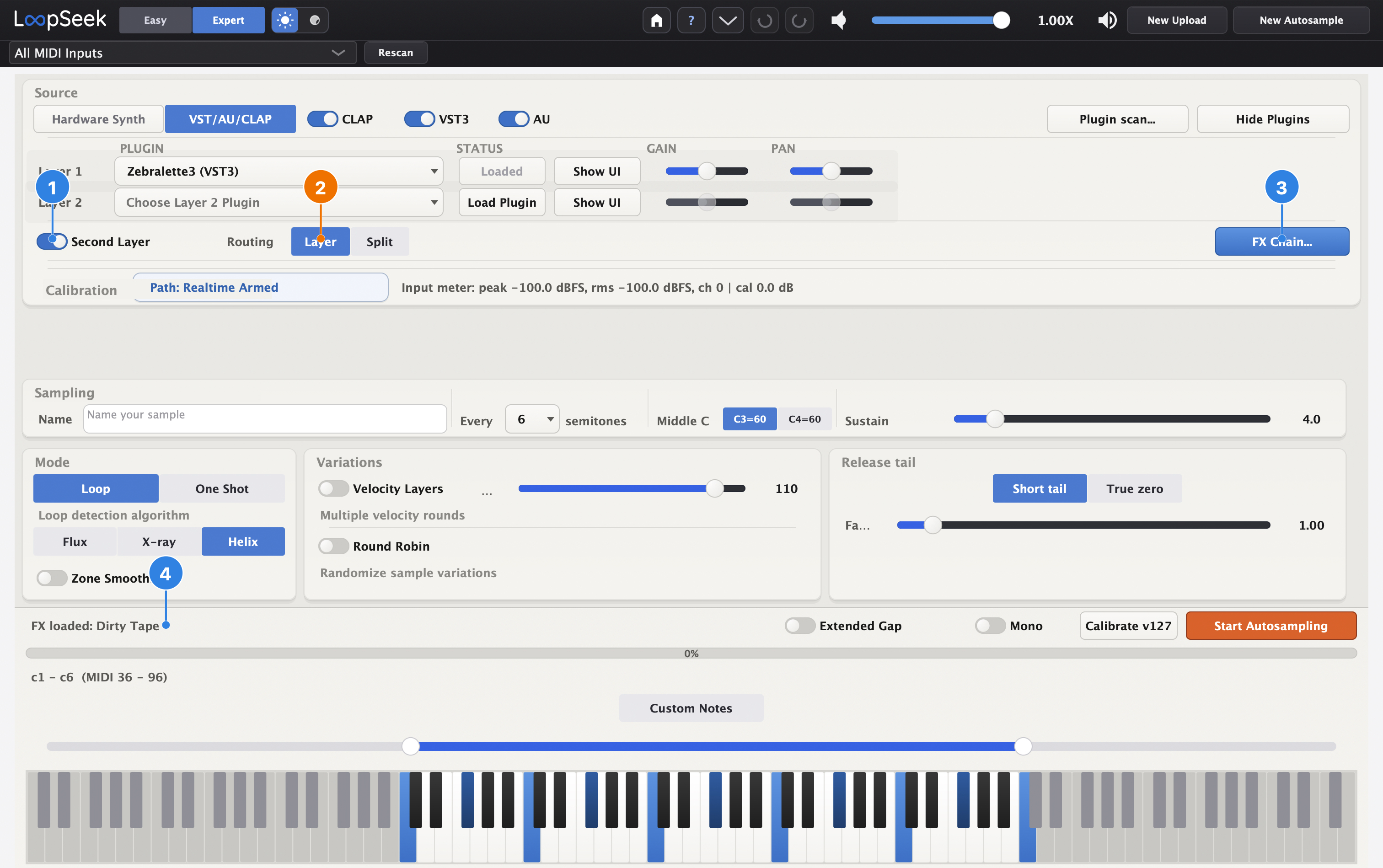
Task: Click the loud speaker icon
Action: 1107,21
